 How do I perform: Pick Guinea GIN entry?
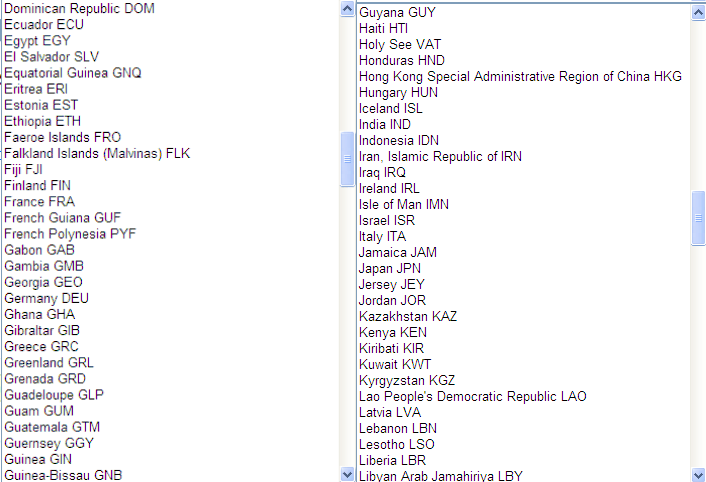pyautogui.click(x=38, y=459)
